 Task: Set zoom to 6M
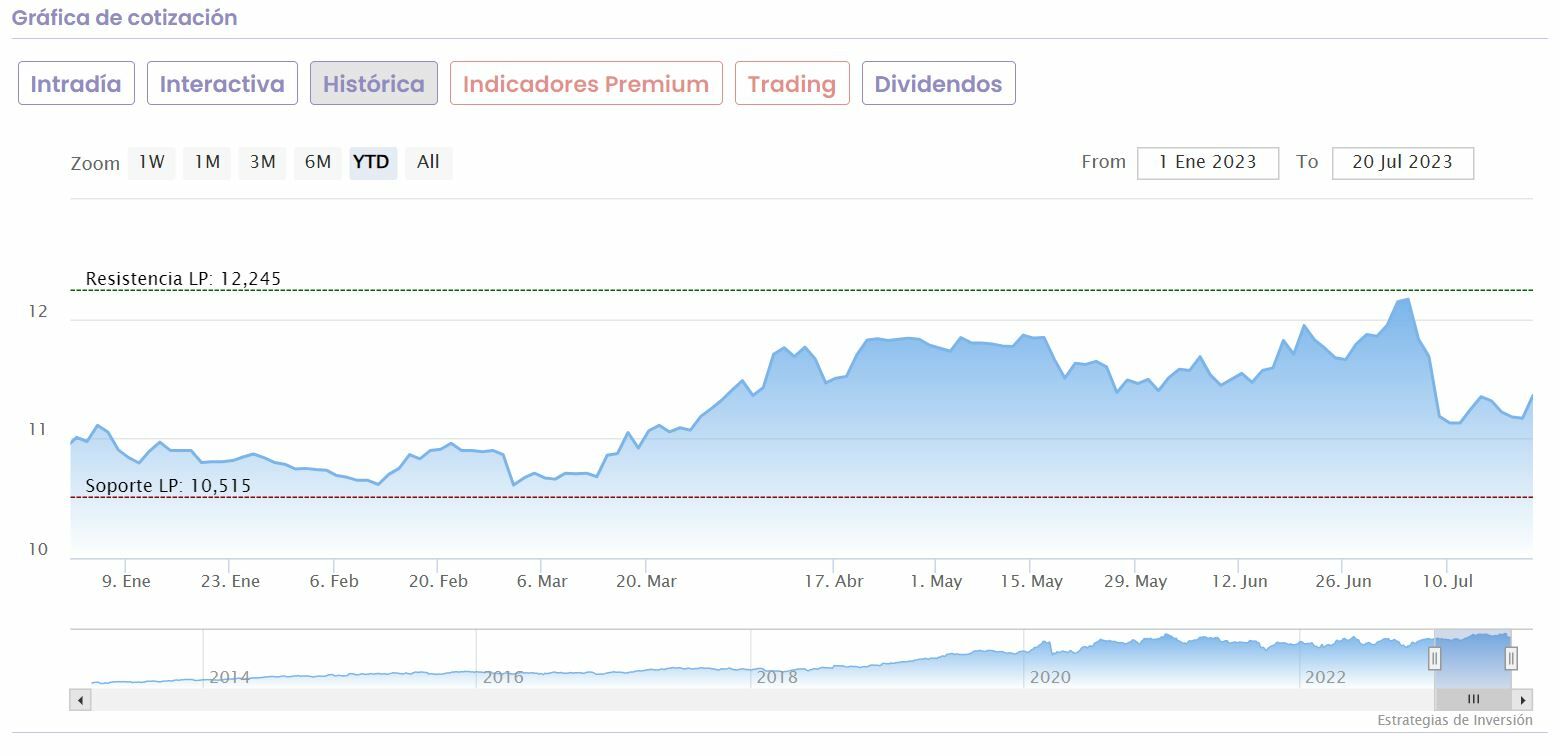(x=318, y=162)
